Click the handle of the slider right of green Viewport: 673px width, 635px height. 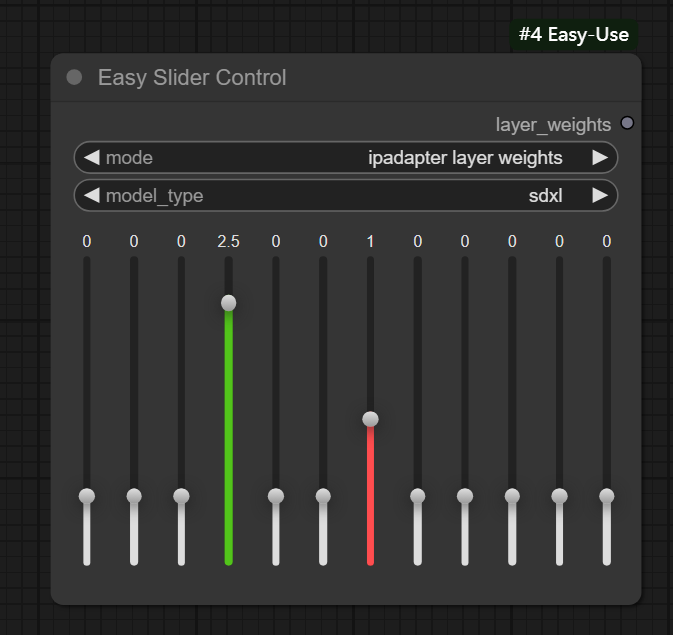pos(276,496)
